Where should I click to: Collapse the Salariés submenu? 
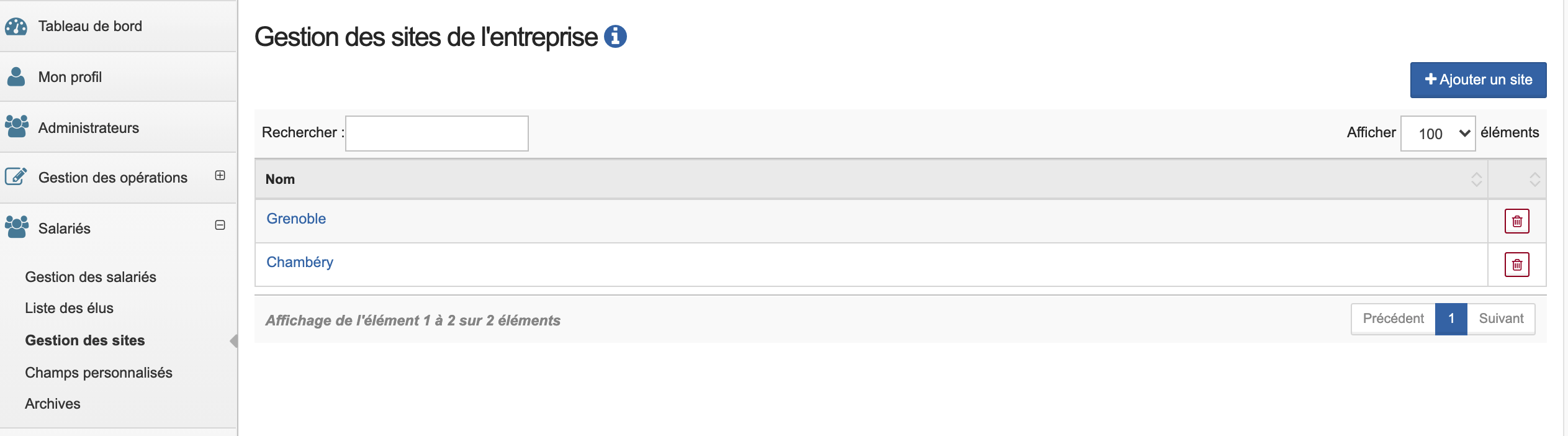tap(220, 225)
